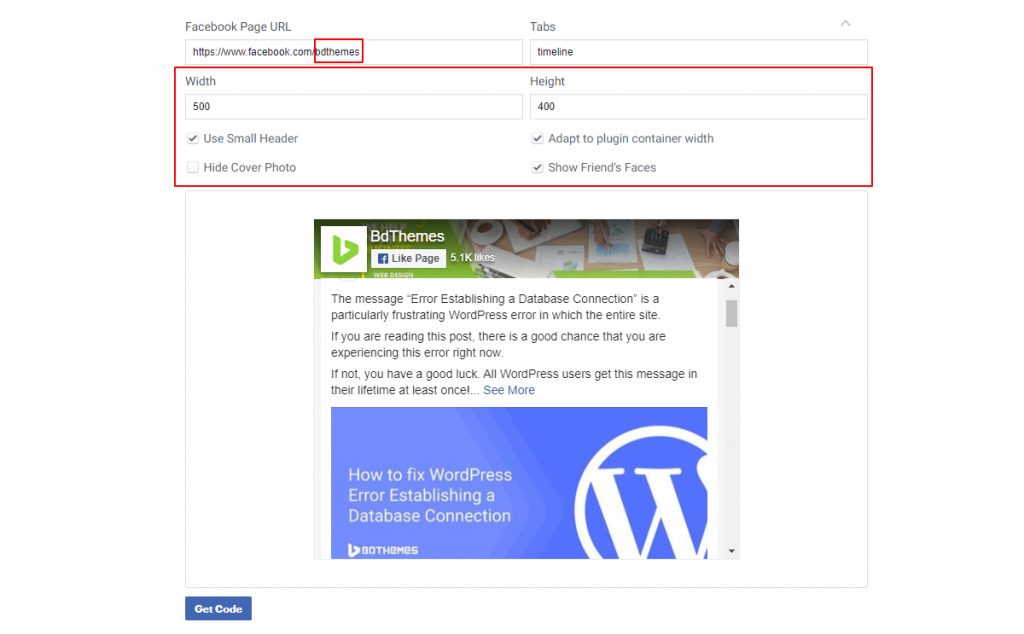The width and height of the screenshot is (1024, 634).
Task: Click the preview scrollbar down arrow
Action: [x=732, y=551]
